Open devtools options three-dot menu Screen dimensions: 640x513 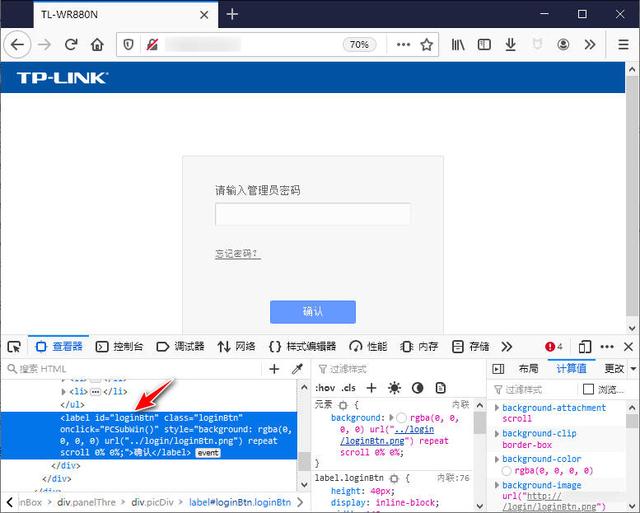(x=607, y=347)
